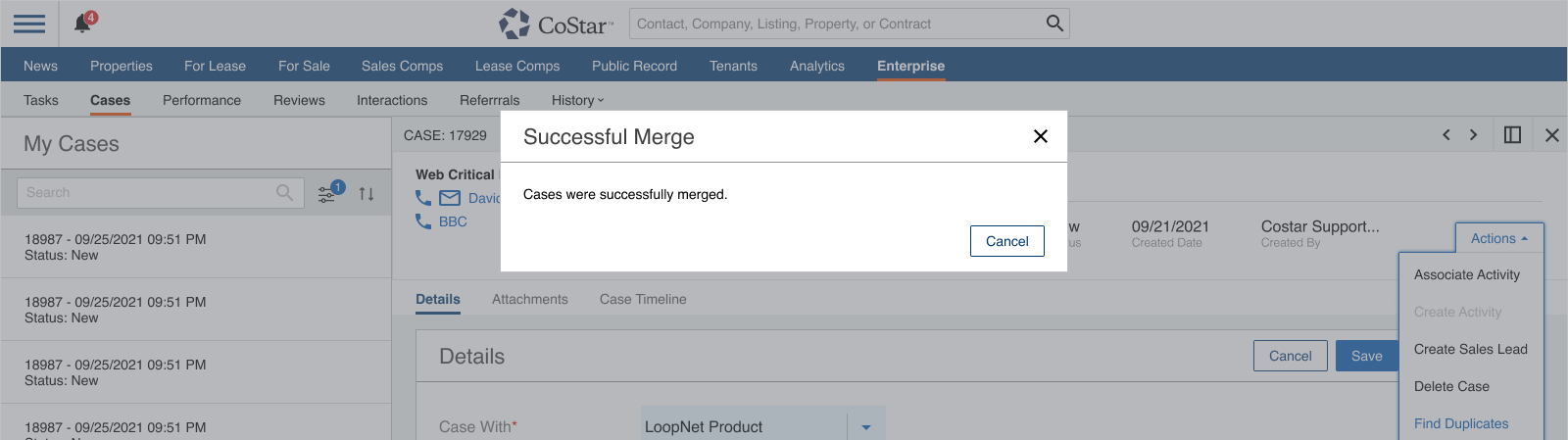Choose Delete Case in Actions menu
Viewport: 1568px width, 440px height.
click(1451, 386)
